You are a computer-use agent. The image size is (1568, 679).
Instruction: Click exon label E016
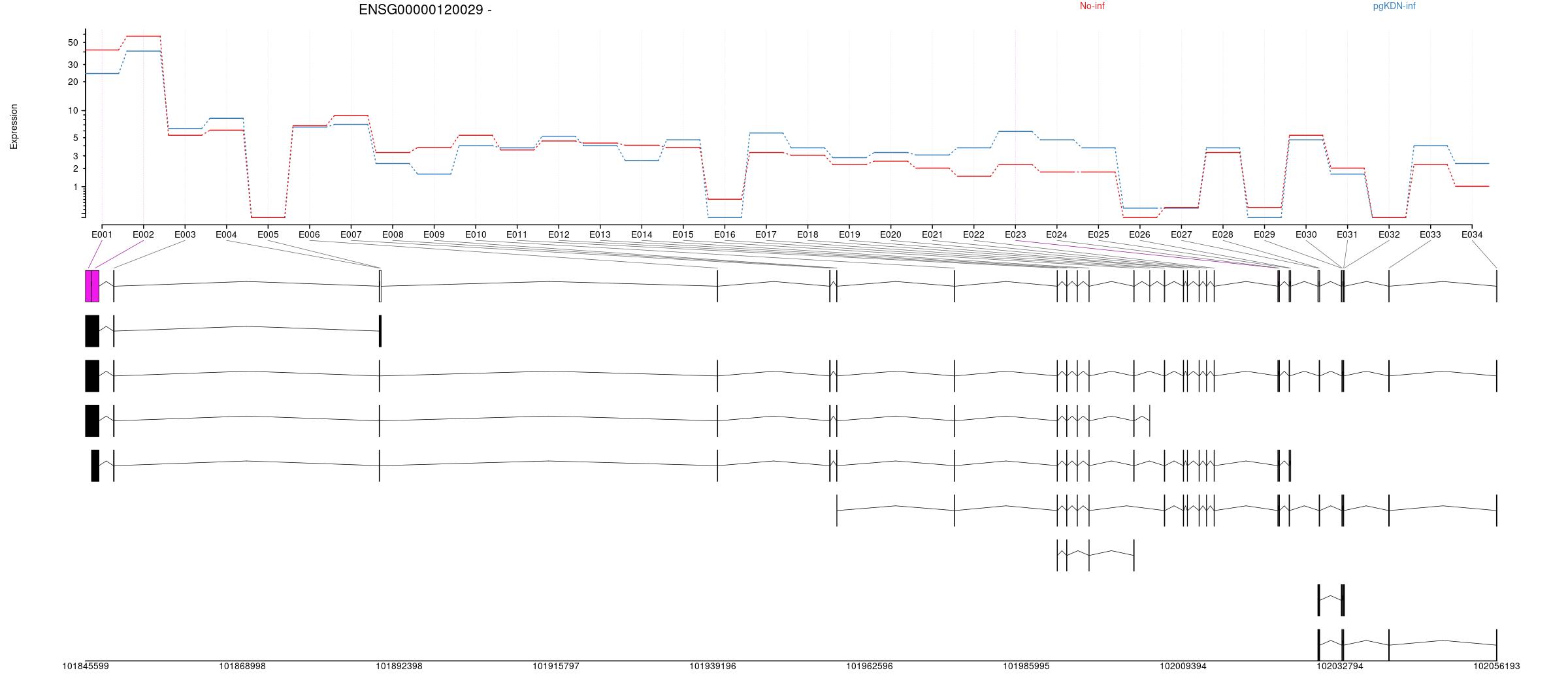click(725, 234)
